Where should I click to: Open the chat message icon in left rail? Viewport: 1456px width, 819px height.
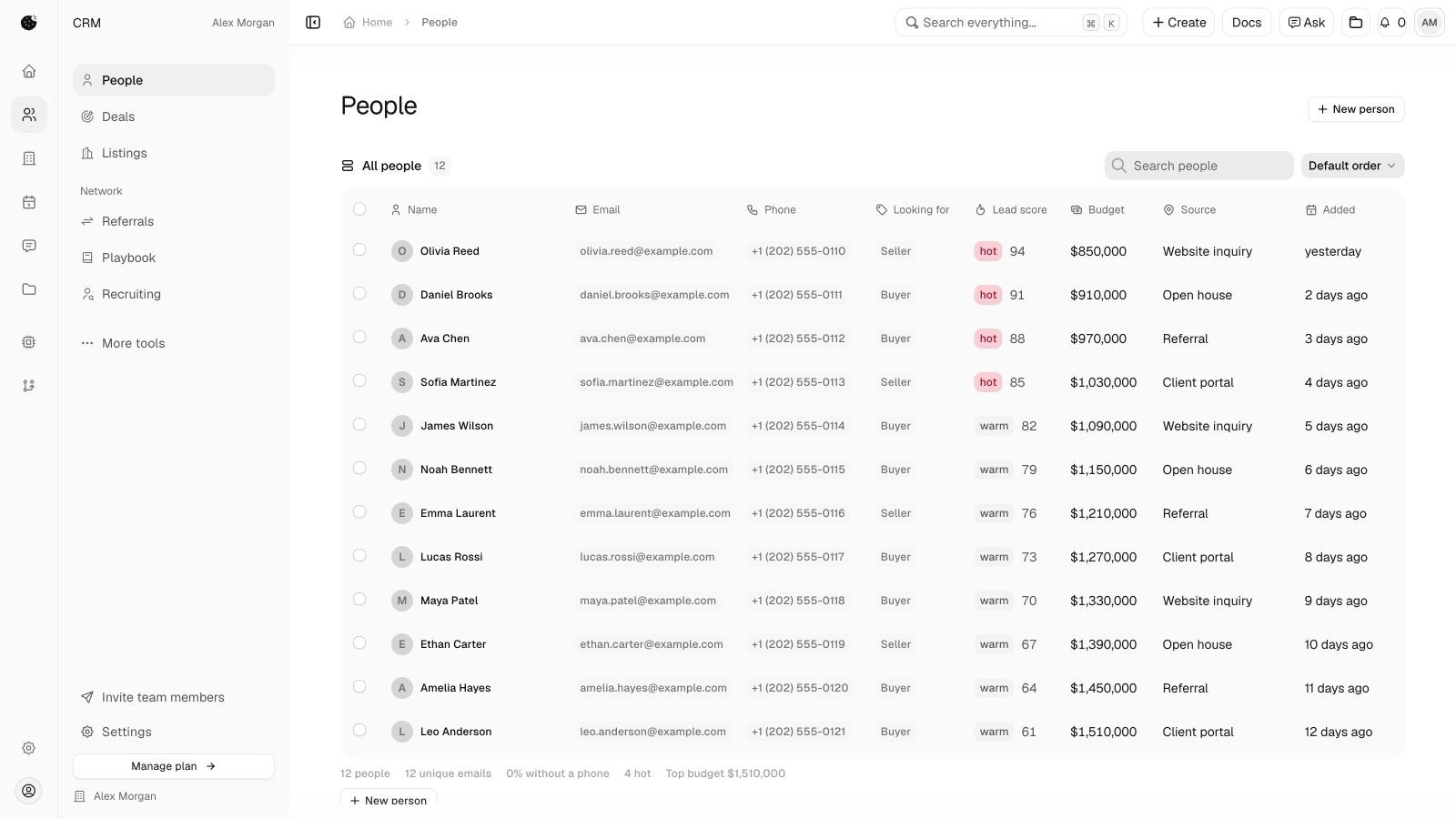(29, 246)
